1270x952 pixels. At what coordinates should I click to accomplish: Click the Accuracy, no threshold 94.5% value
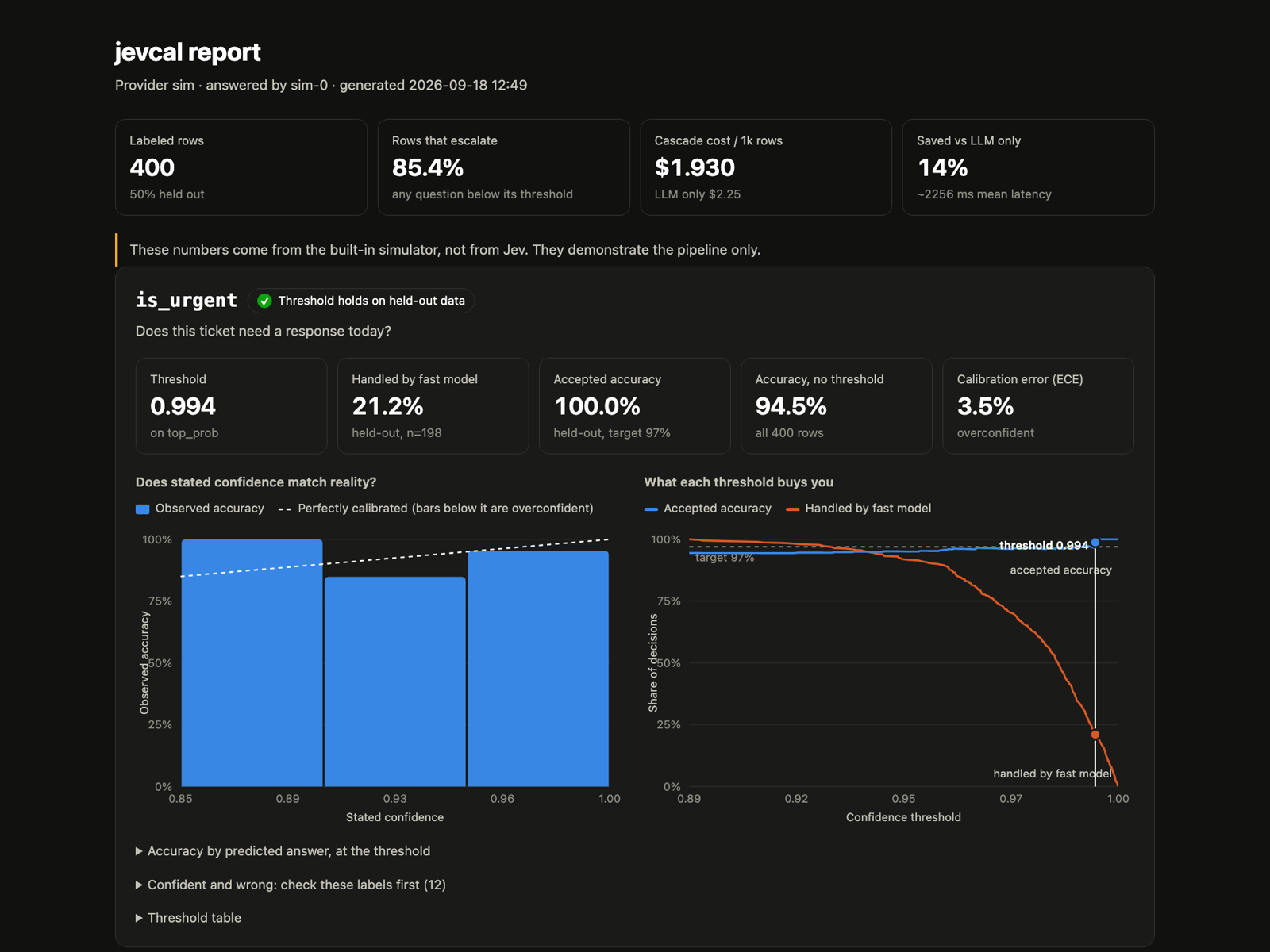[x=791, y=406]
